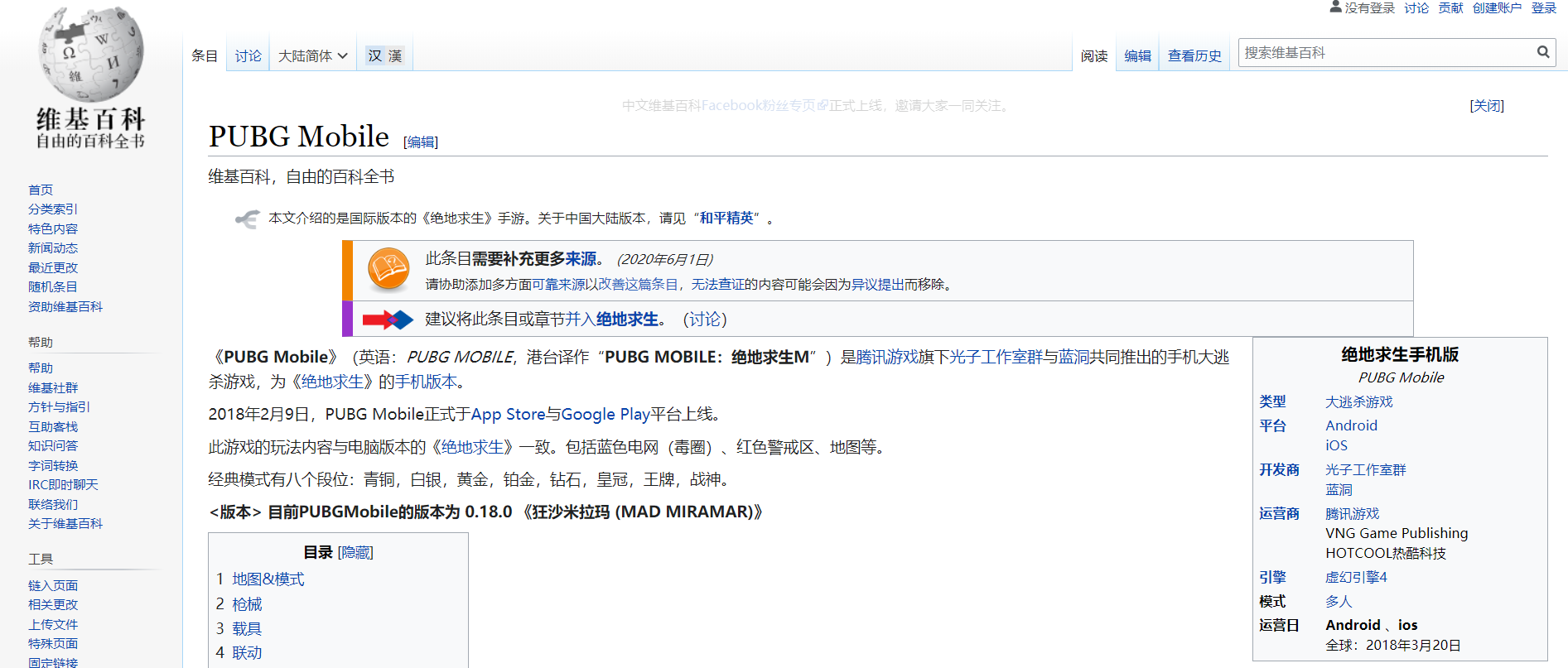Open 多人 mode link in infobox
Image resolution: width=1568 pixels, height=668 pixels.
(x=1339, y=602)
